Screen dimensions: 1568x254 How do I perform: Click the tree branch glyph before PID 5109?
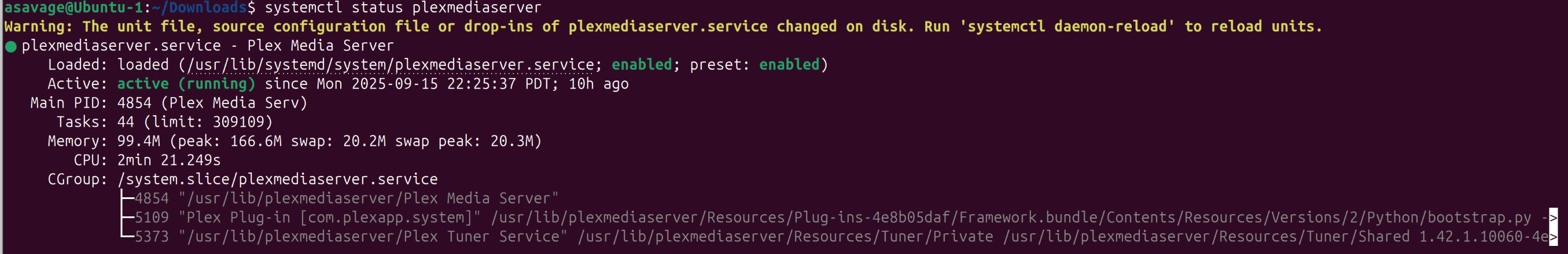point(127,218)
